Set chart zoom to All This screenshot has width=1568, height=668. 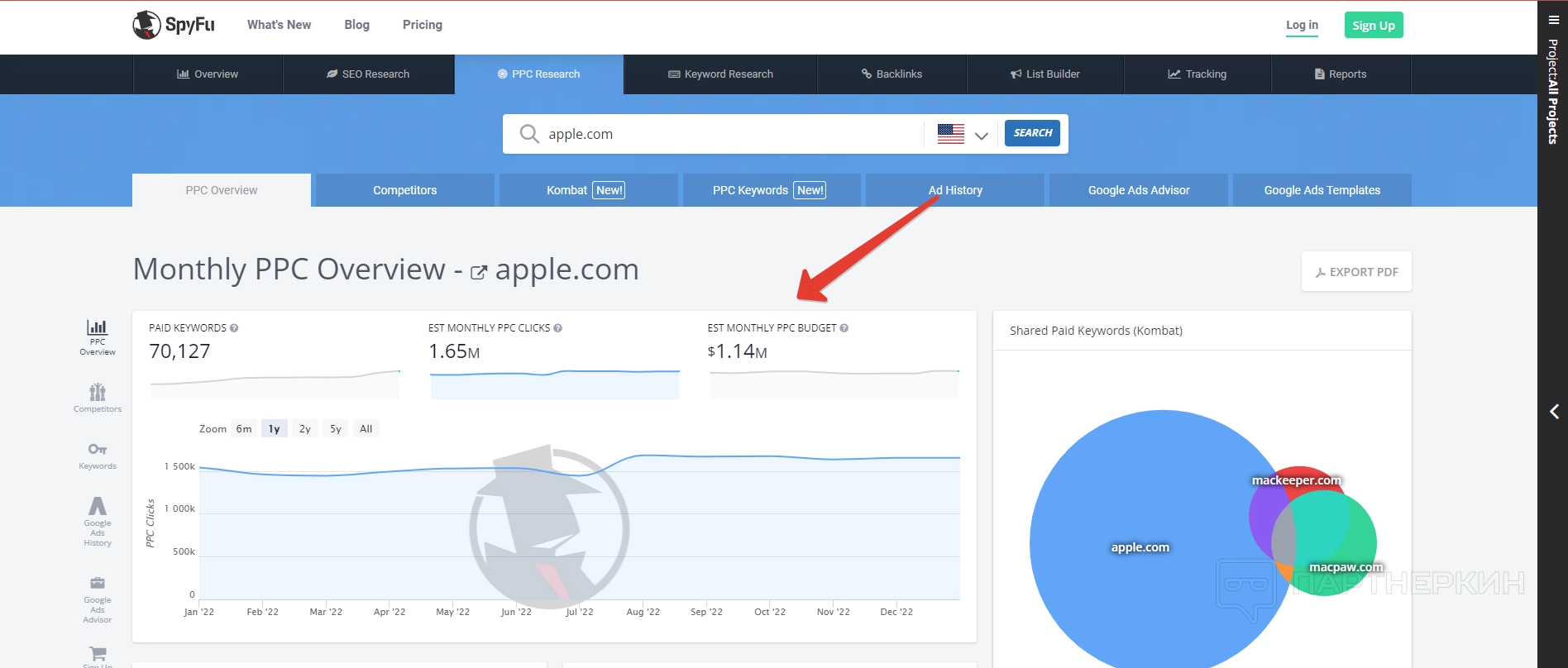[x=366, y=429]
